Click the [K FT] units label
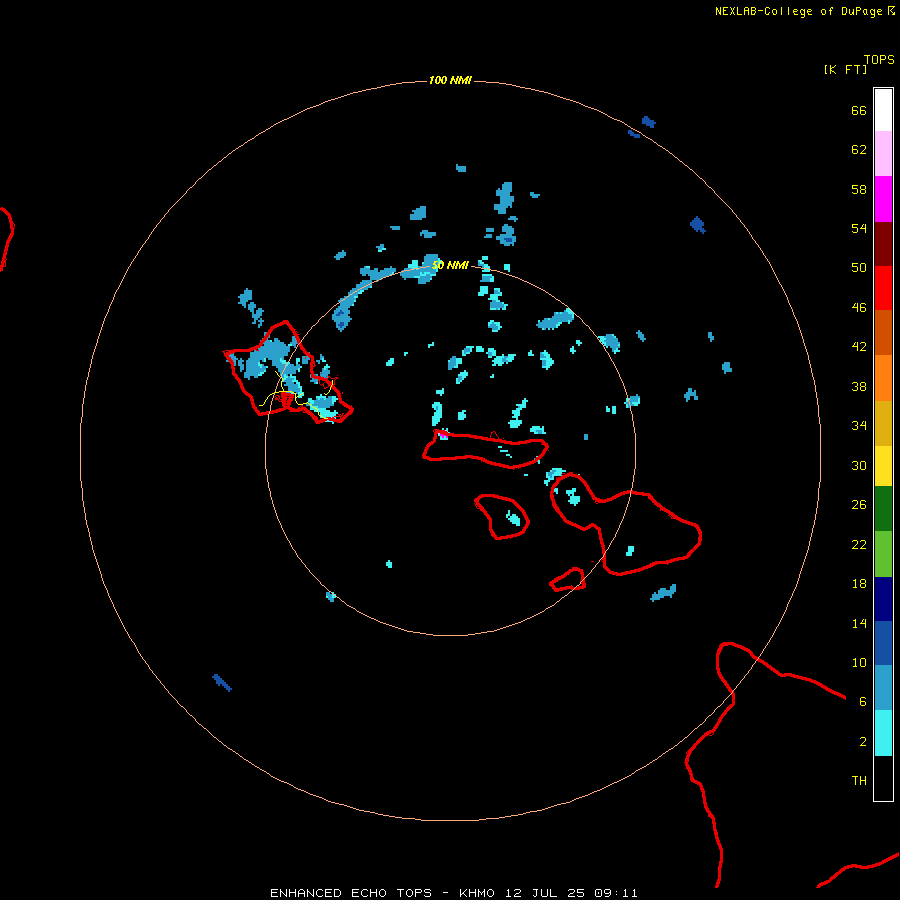 coord(845,69)
